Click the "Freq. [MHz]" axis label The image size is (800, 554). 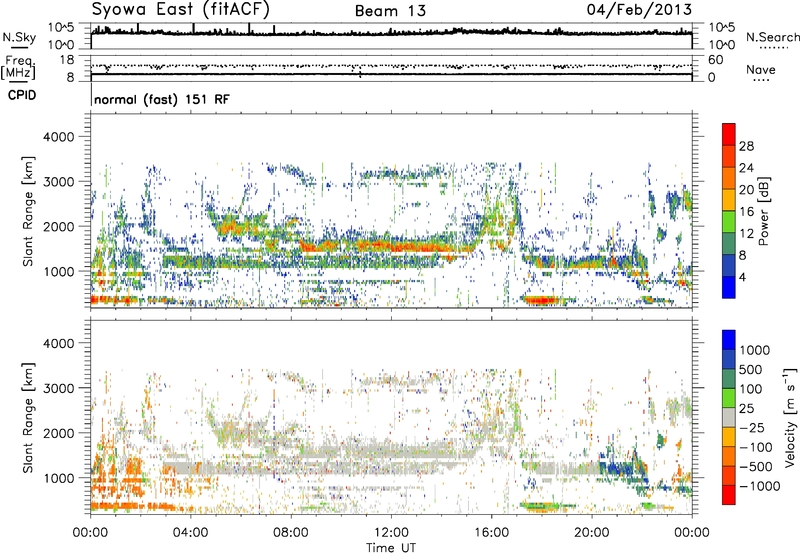coord(18,68)
